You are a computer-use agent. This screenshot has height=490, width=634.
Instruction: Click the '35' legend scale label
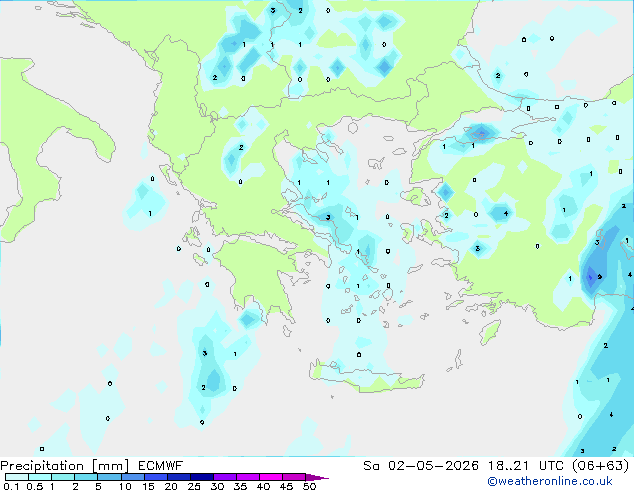(x=240, y=486)
